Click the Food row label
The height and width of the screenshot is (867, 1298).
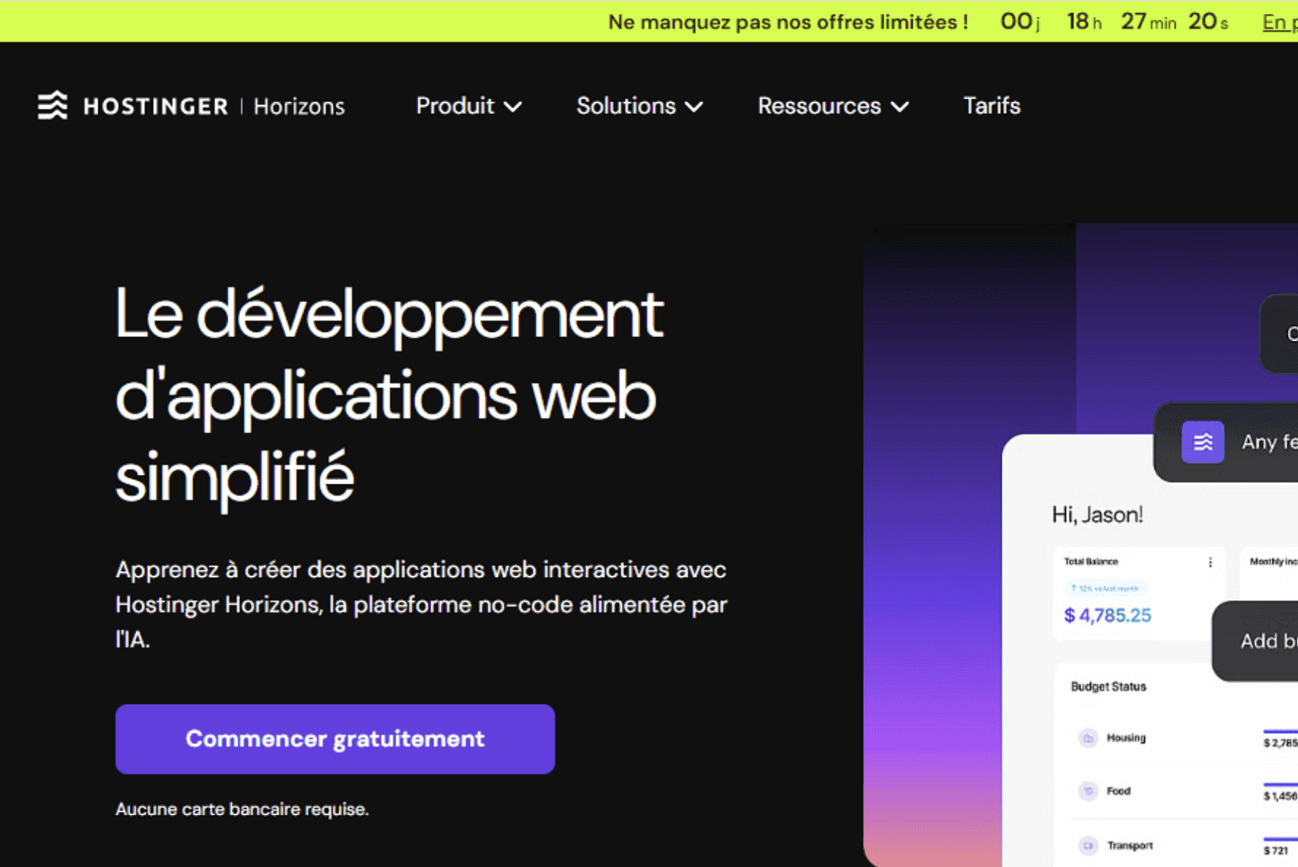[x=1118, y=791]
